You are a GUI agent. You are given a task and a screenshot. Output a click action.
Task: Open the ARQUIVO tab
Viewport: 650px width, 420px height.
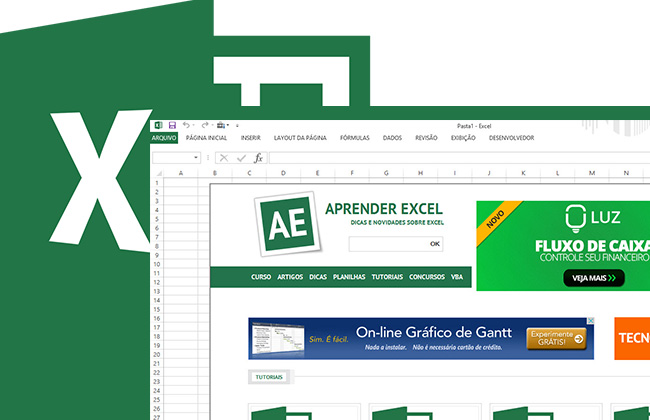[x=164, y=138]
